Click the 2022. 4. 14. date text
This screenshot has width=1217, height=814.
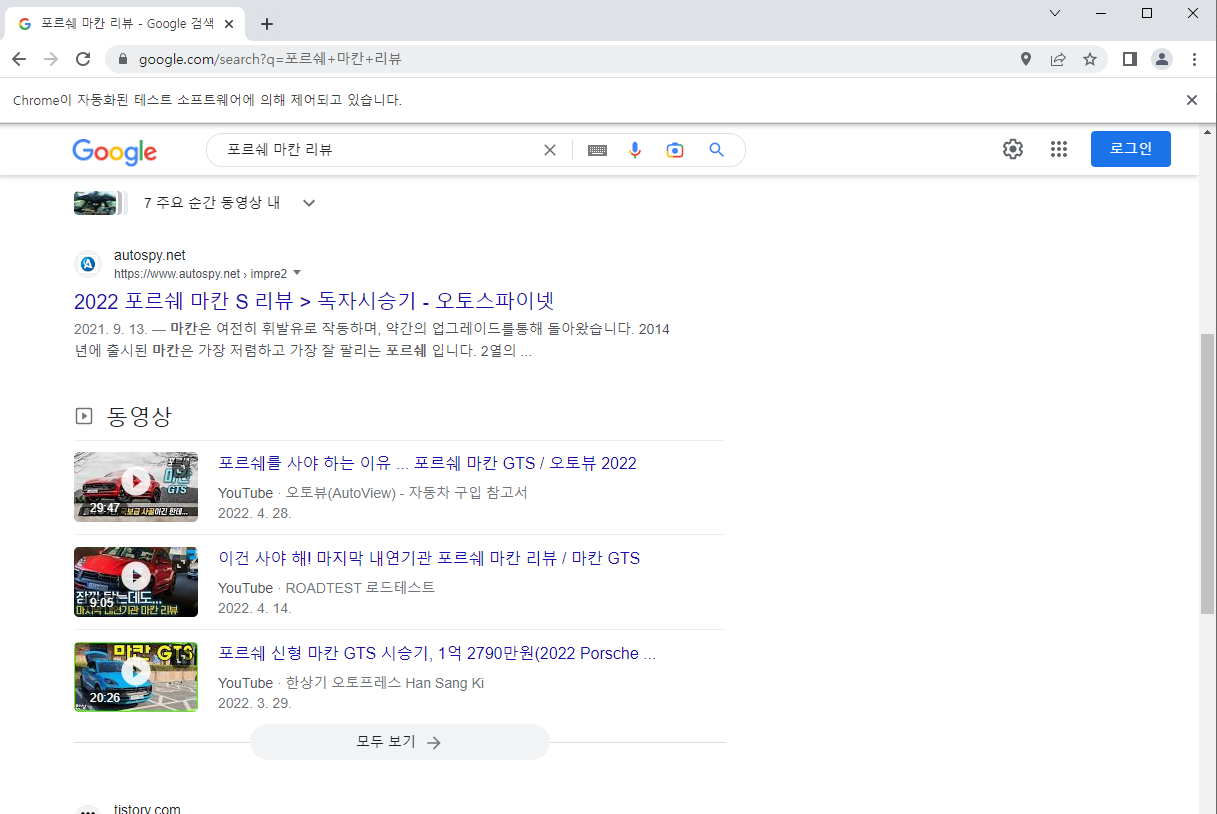coord(255,608)
